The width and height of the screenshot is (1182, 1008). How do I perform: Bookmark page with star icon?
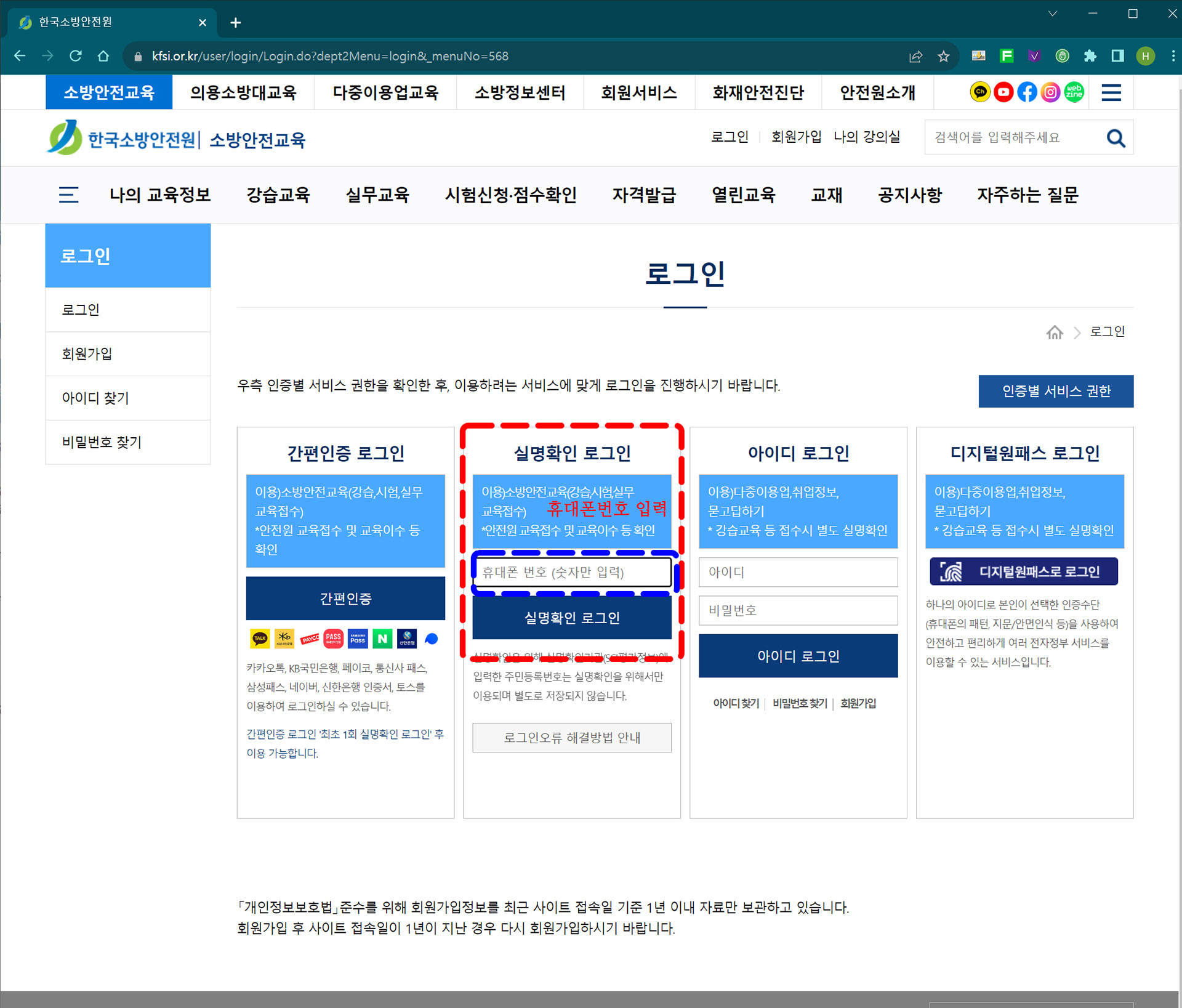point(943,57)
